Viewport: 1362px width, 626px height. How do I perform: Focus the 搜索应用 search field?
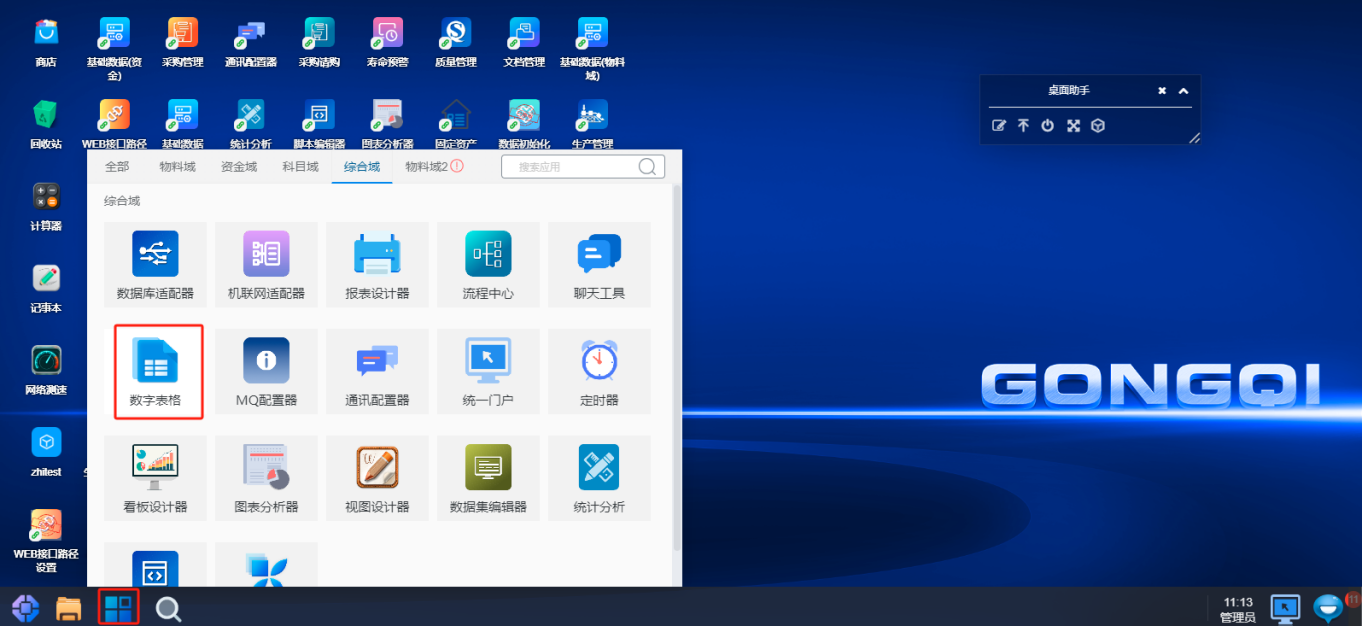[583, 167]
